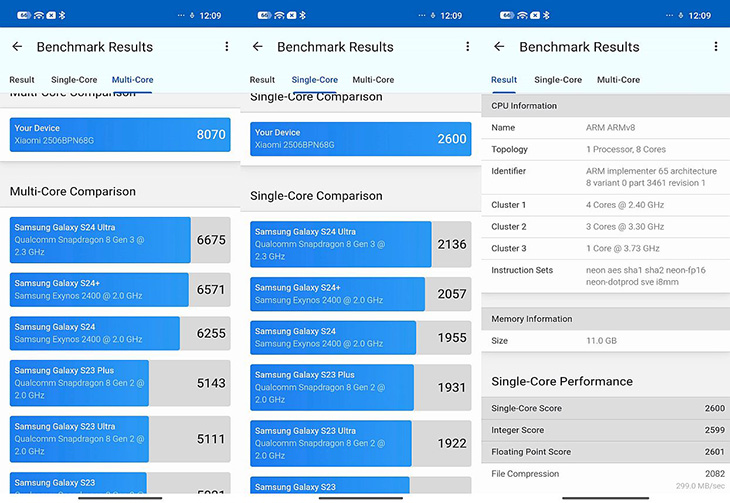Image resolution: width=730 pixels, height=503 pixels.
Task: Tap clock 12:09 in left screen status bar
Action: click(x=210, y=16)
